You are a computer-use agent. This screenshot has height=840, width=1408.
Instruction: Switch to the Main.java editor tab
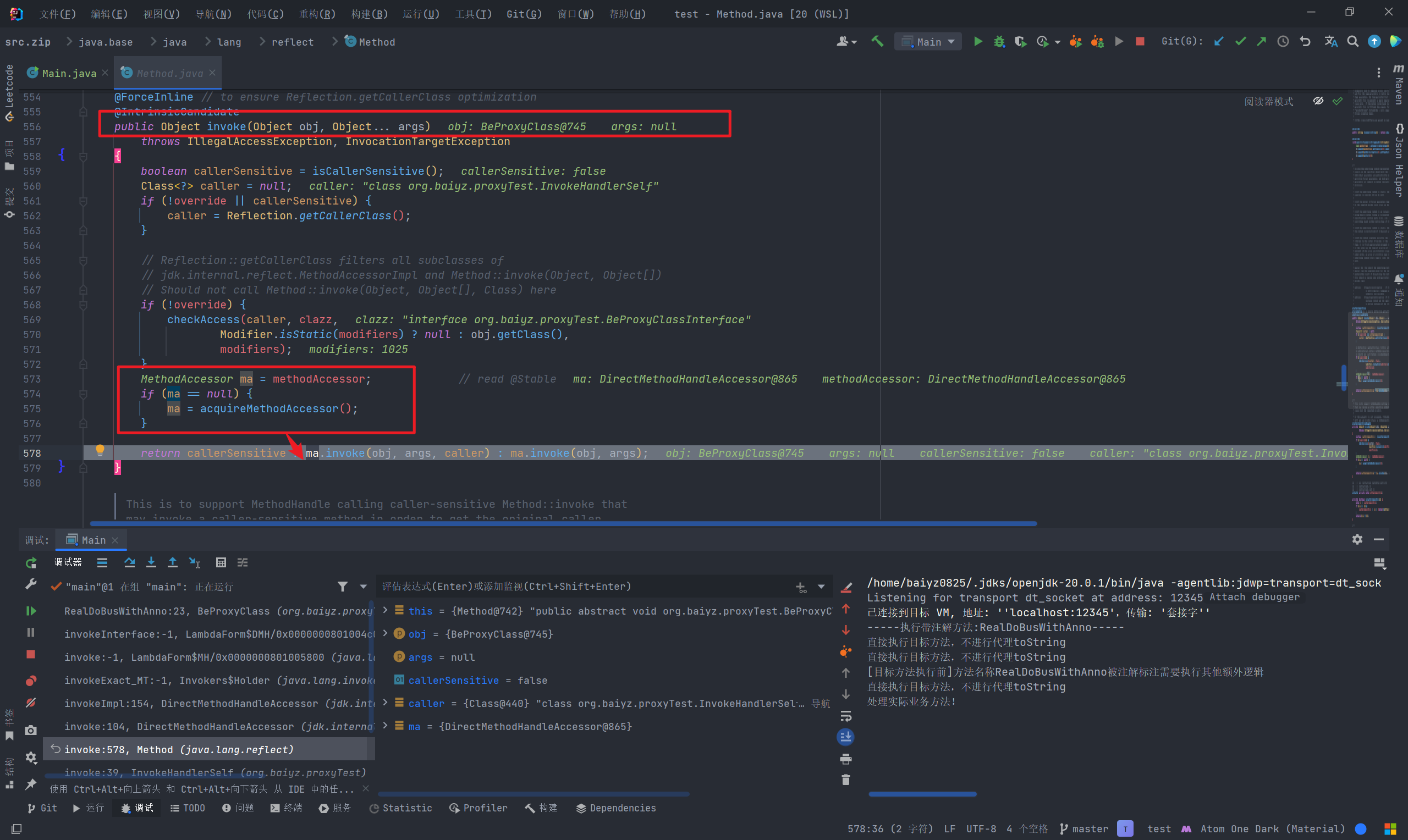pyautogui.click(x=69, y=73)
